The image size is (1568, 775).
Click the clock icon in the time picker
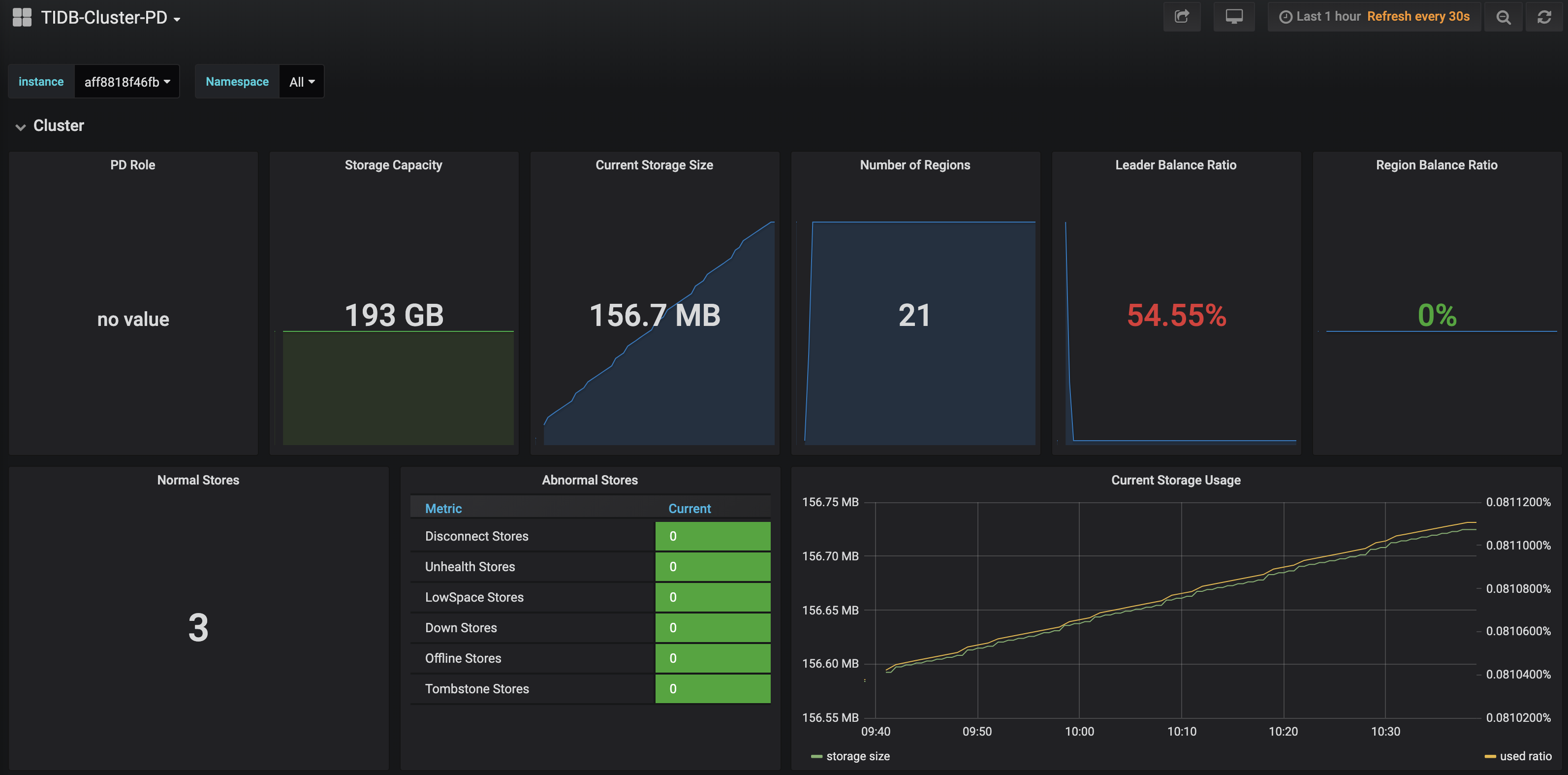(x=1285, y=16)
